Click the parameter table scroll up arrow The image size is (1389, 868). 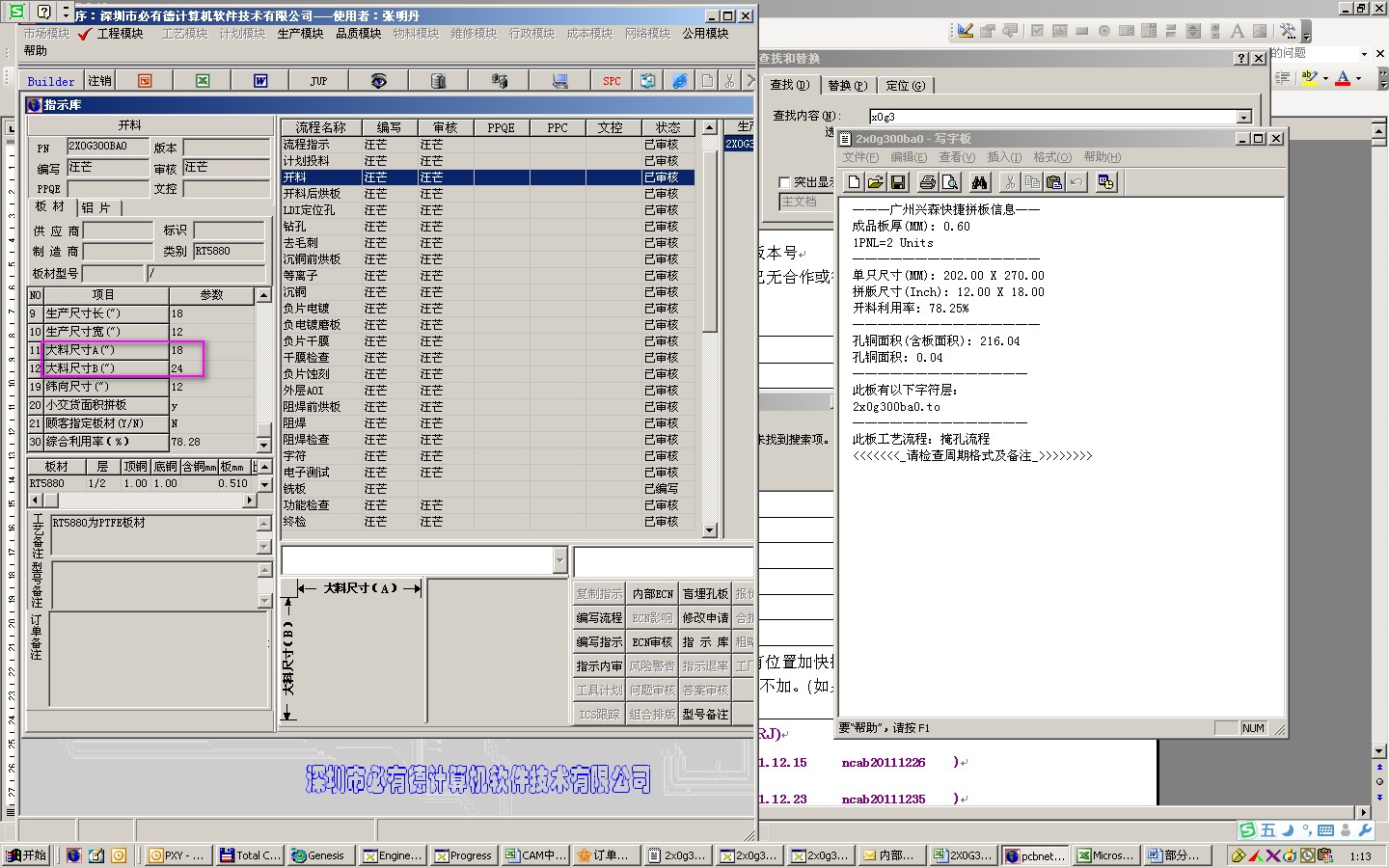point(263,295)
